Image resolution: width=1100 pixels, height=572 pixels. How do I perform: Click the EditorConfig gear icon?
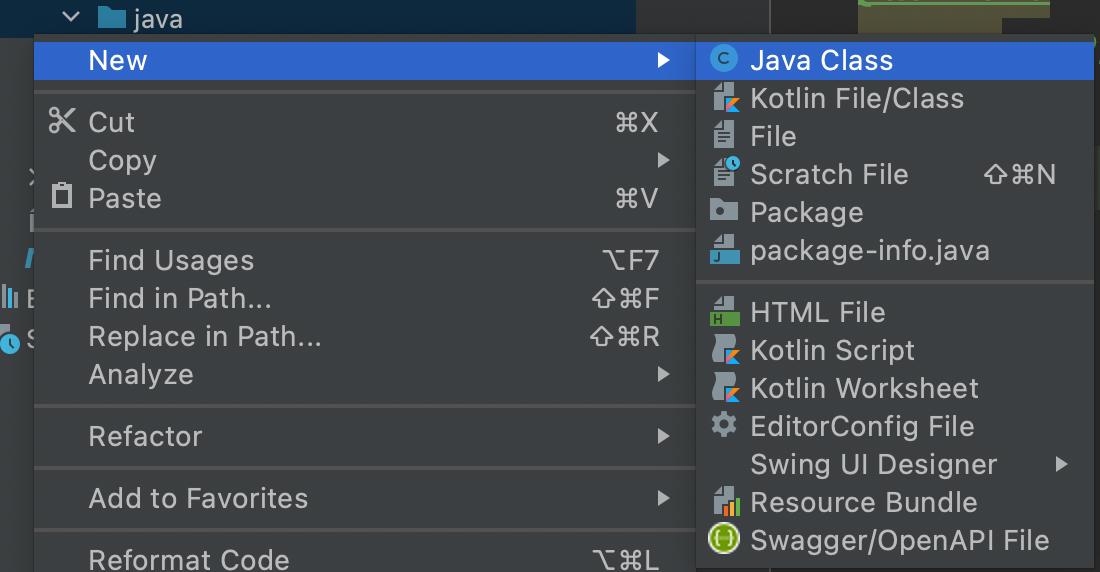(x=723, y=425)
